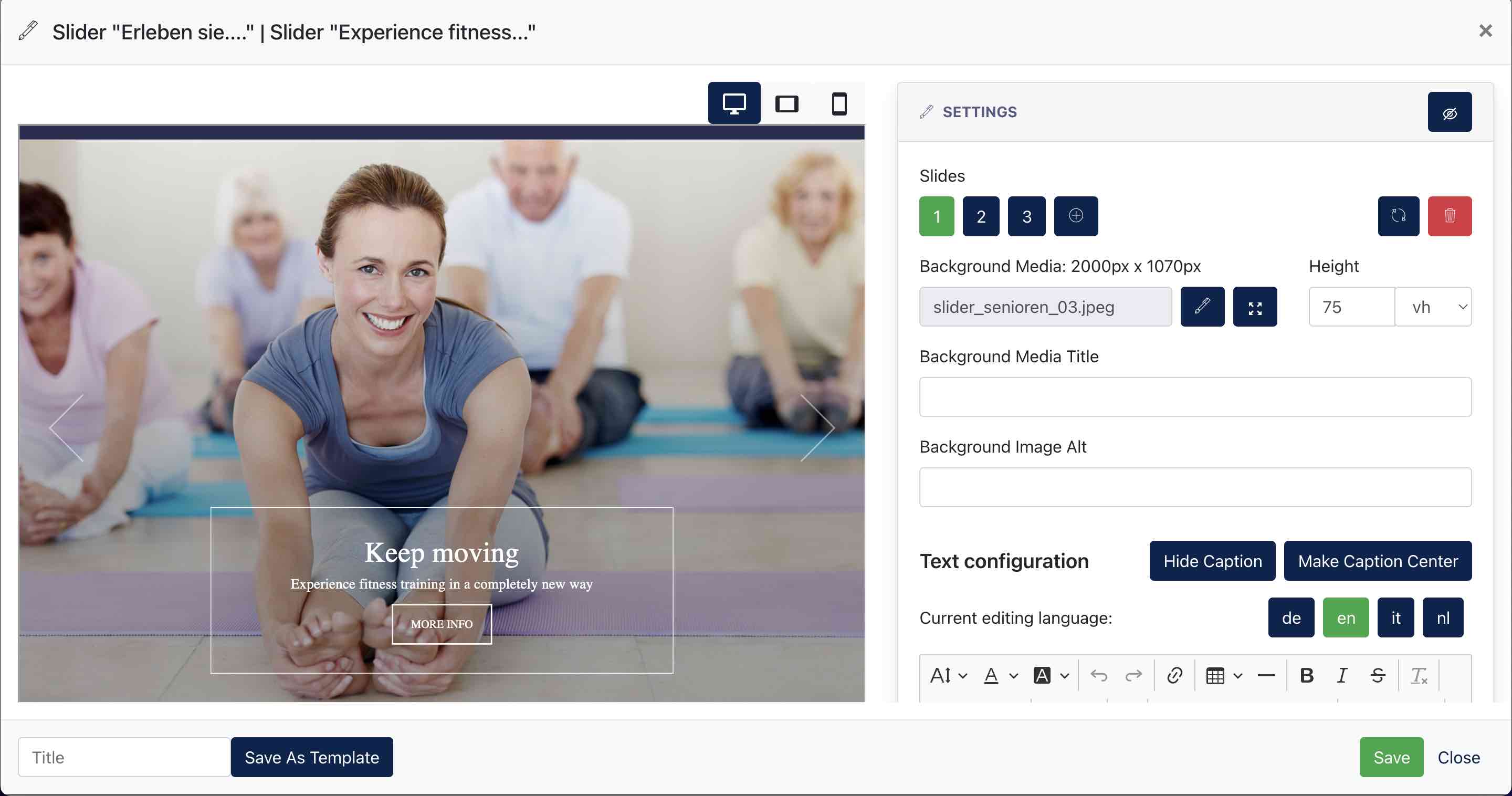
Task: Edit background media with pencil icon
Action: [x=1202, y=307]
